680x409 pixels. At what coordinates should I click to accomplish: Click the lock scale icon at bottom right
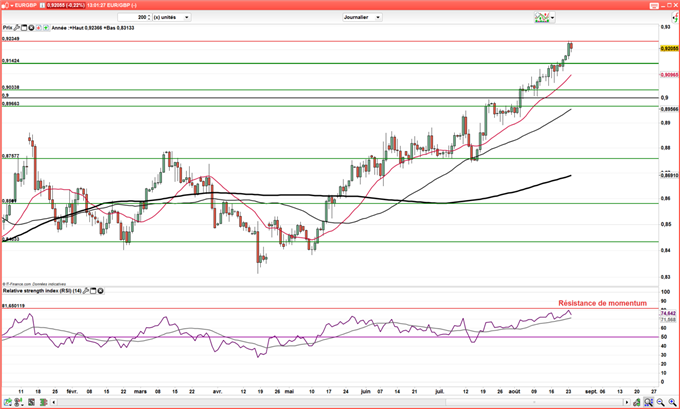click(637, 402)
